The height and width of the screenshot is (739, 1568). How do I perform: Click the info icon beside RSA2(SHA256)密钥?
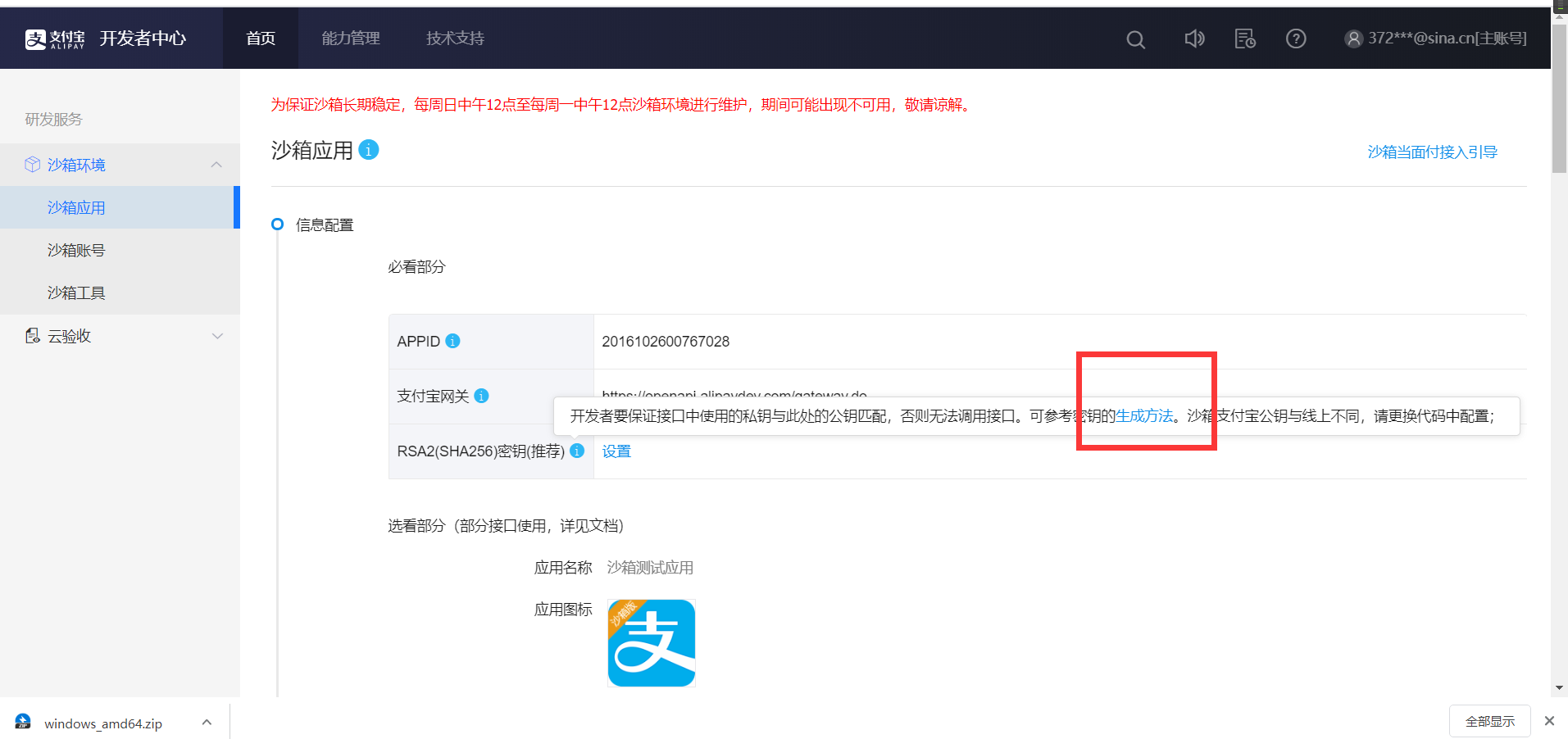pos(577,451)
